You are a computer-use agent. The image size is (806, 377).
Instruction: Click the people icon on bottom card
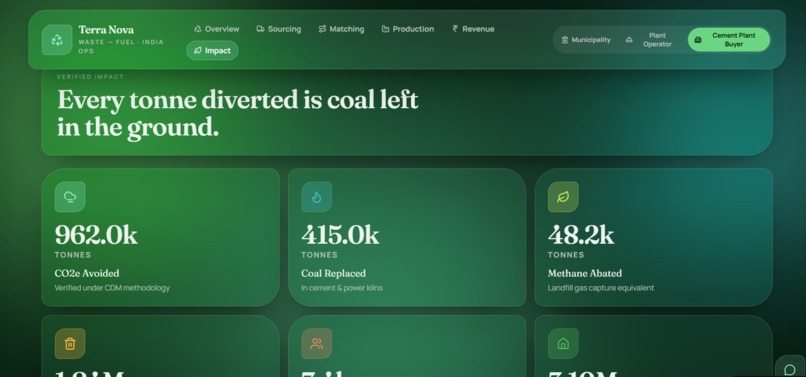(317, 344)
